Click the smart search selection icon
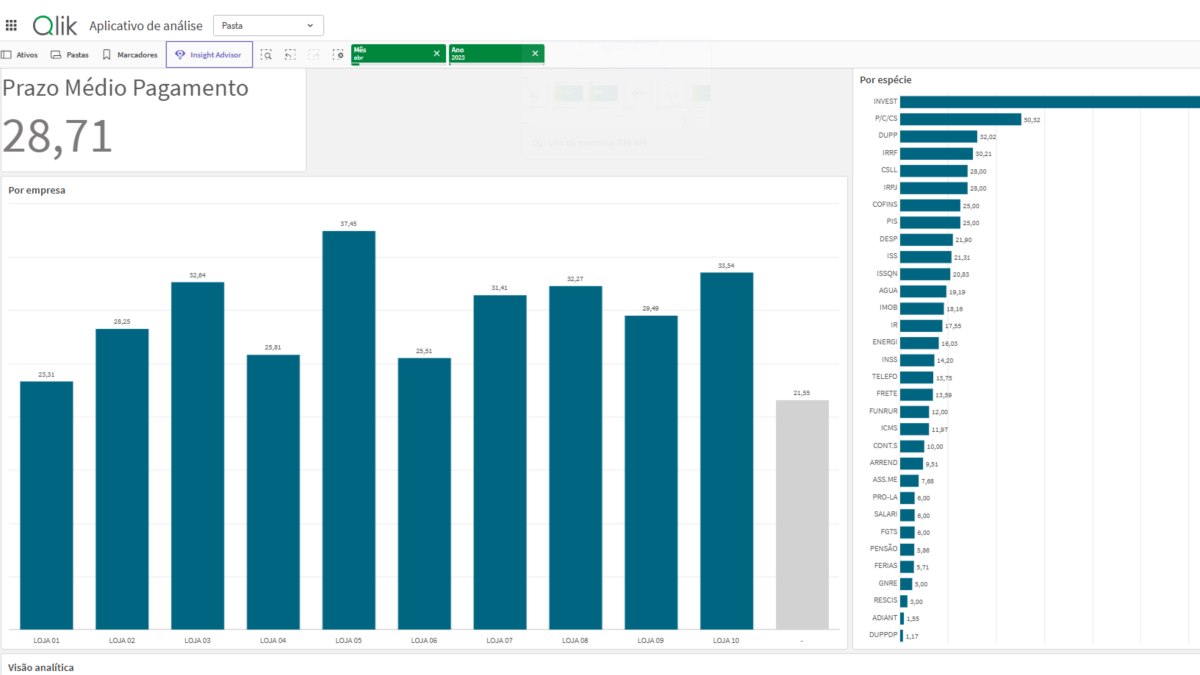Viewport: 1200px width, 675px height. coord(267,55)
